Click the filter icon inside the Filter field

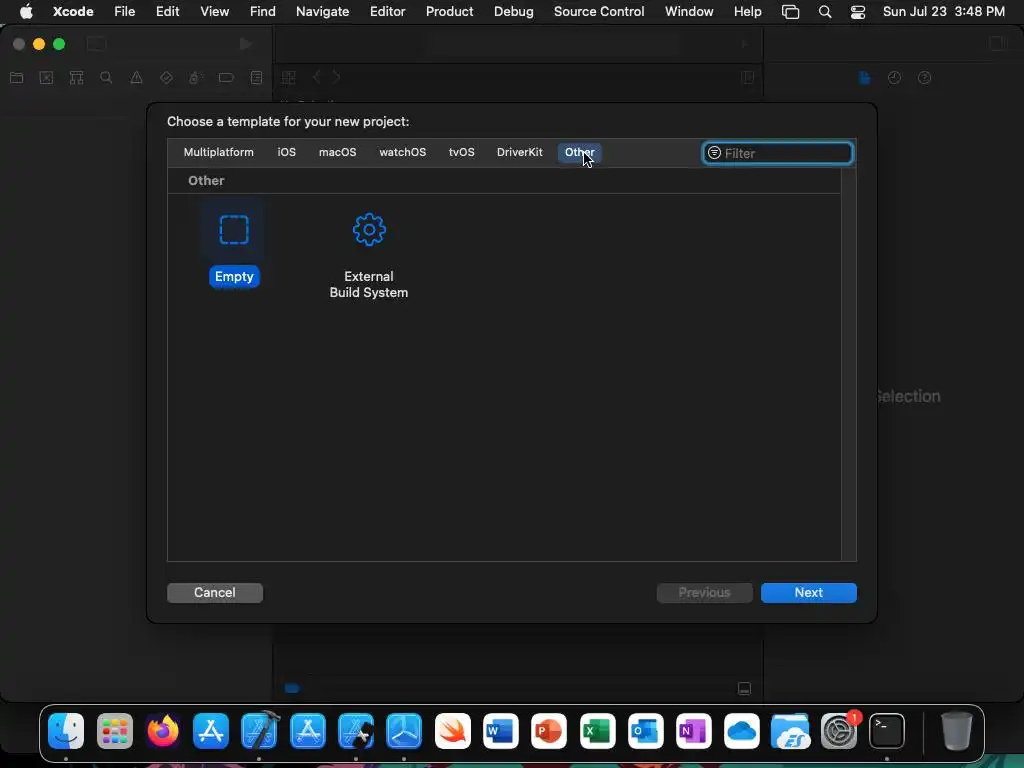[714, 153]
